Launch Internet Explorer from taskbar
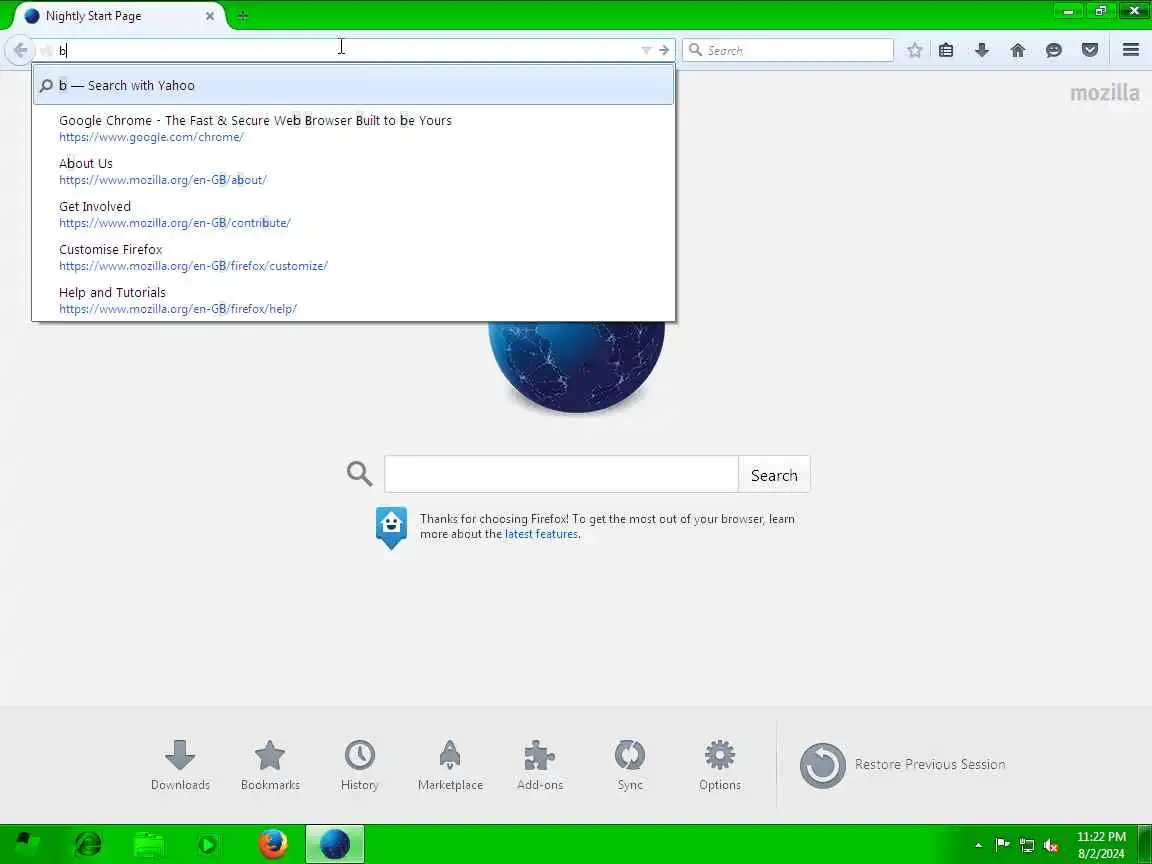 click(88, 844)
